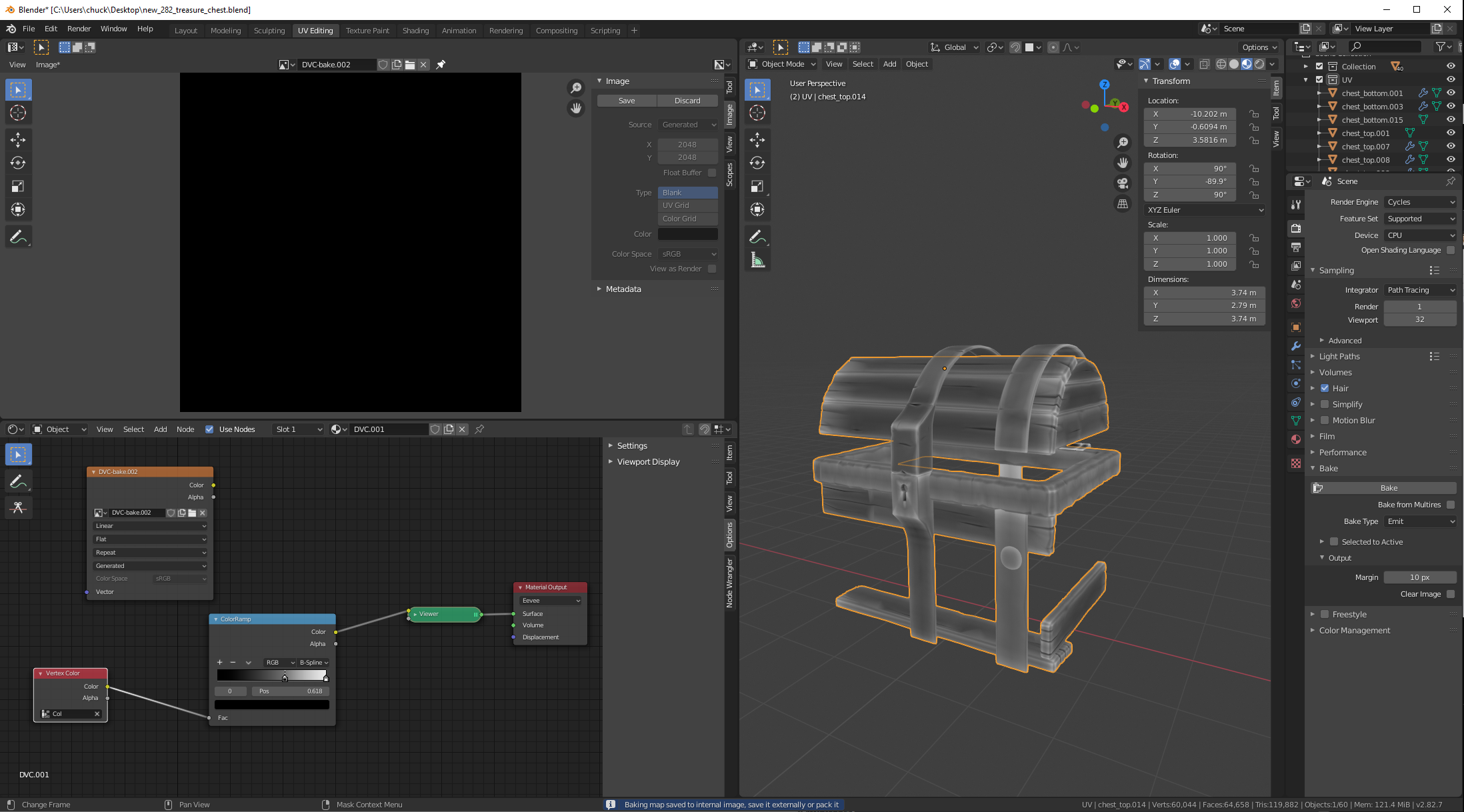Click the camera view icon in the viewport
Screen dimensions: 1464x812
coord(1123,183)
